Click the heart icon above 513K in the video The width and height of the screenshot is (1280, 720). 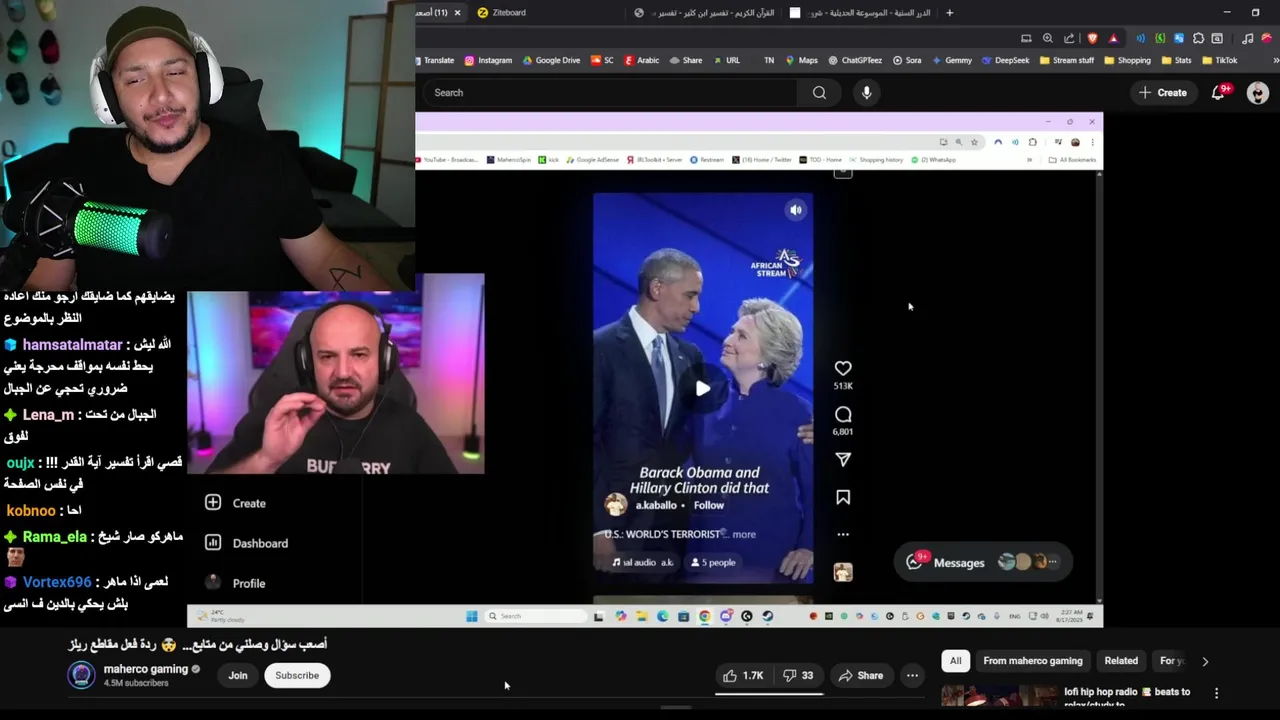(843, 368)
